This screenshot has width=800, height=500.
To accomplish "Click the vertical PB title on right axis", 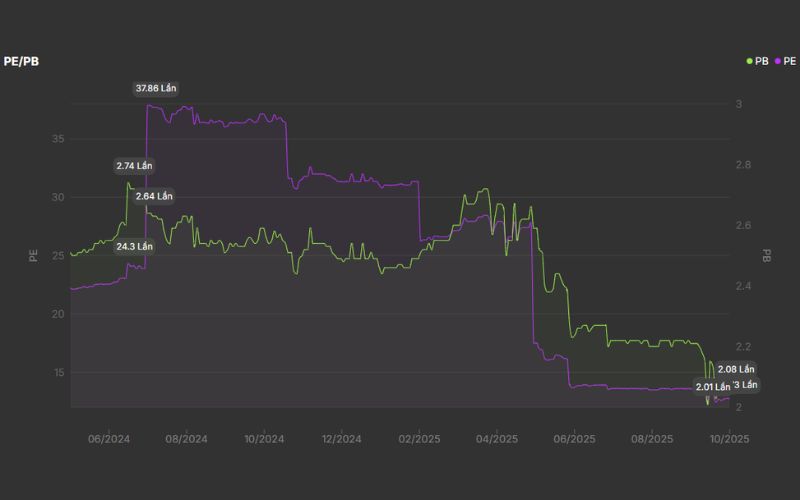I will point(767,256).
